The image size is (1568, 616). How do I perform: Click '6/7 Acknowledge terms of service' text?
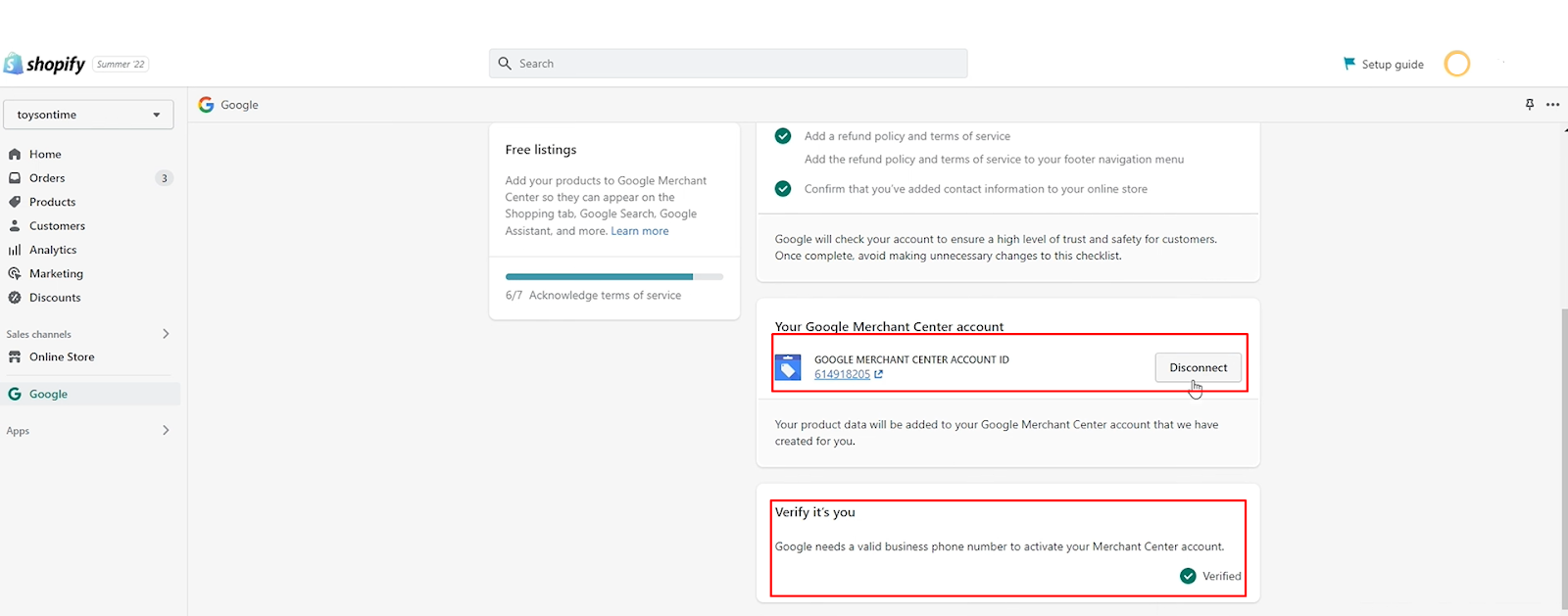coord(593,296)
